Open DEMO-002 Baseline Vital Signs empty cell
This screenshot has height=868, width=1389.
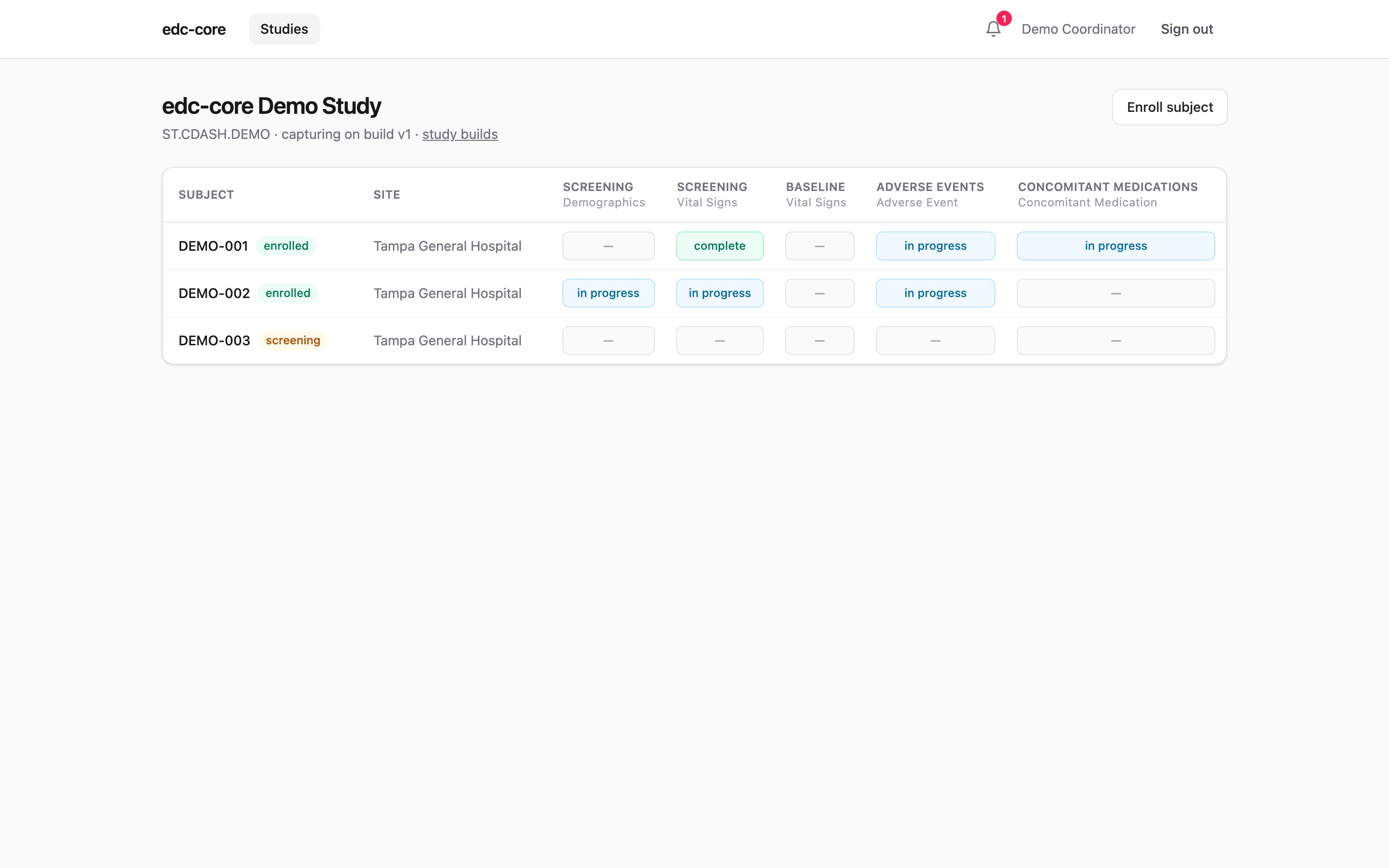point(819,293)
